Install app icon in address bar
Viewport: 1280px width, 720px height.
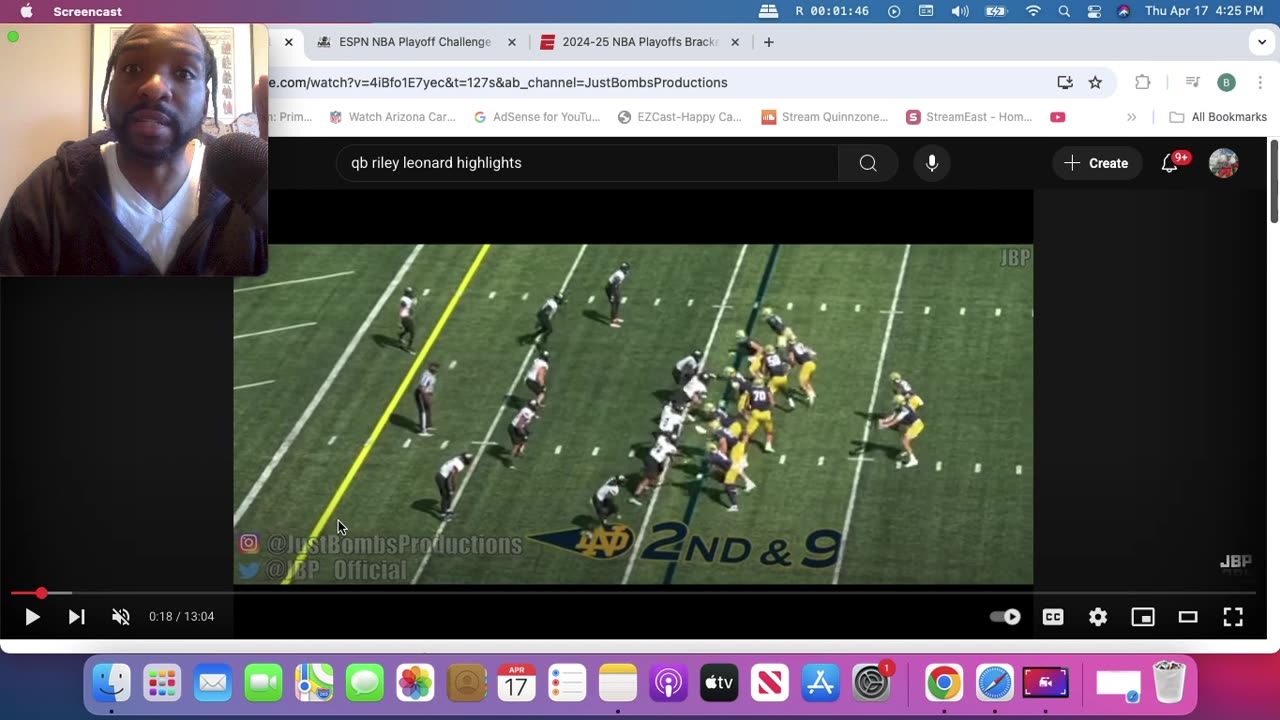tap(1065, 83)
